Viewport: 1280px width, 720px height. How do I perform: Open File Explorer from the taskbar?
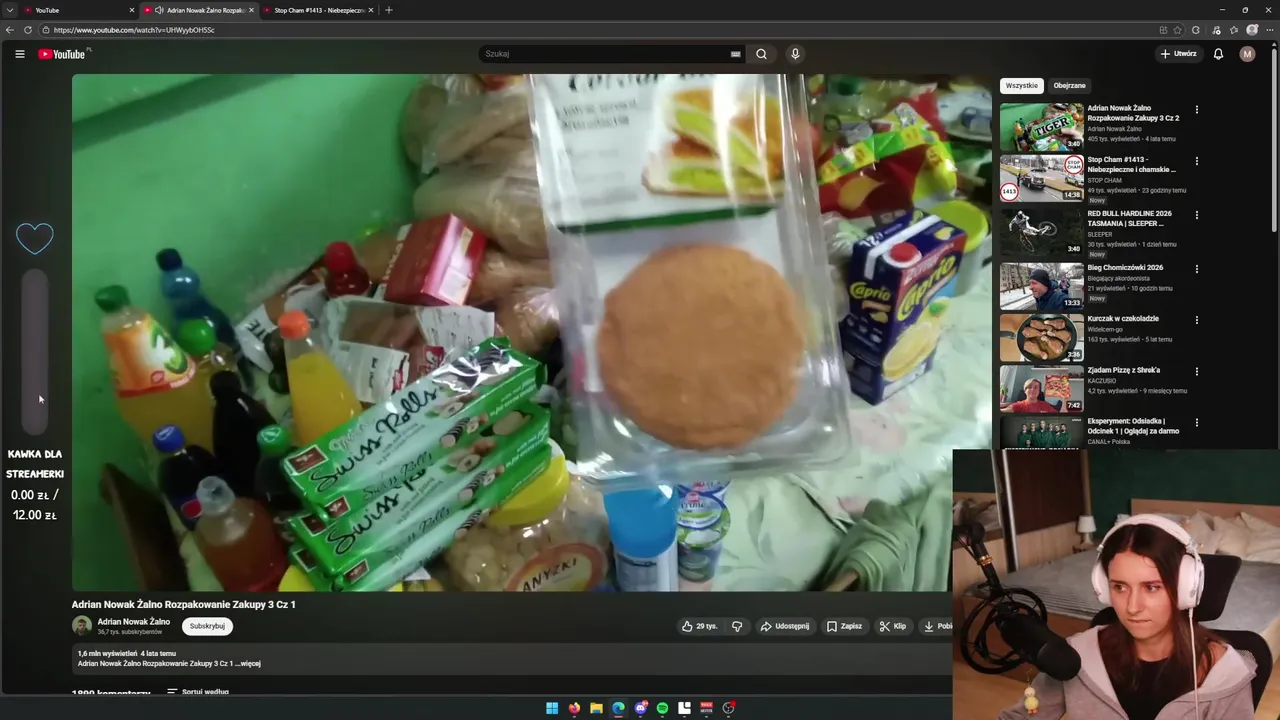(596, 708)
